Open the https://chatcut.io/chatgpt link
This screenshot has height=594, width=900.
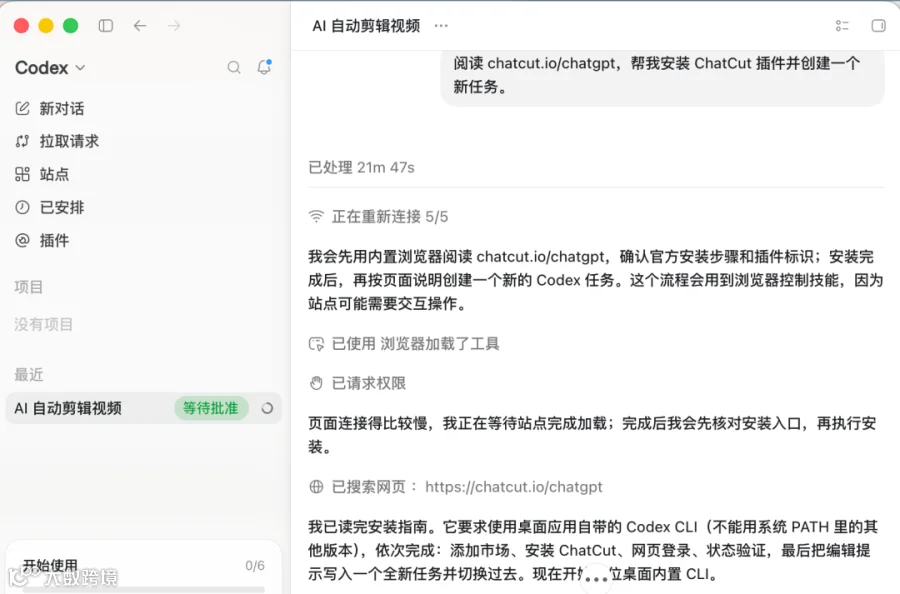[514, 487]
